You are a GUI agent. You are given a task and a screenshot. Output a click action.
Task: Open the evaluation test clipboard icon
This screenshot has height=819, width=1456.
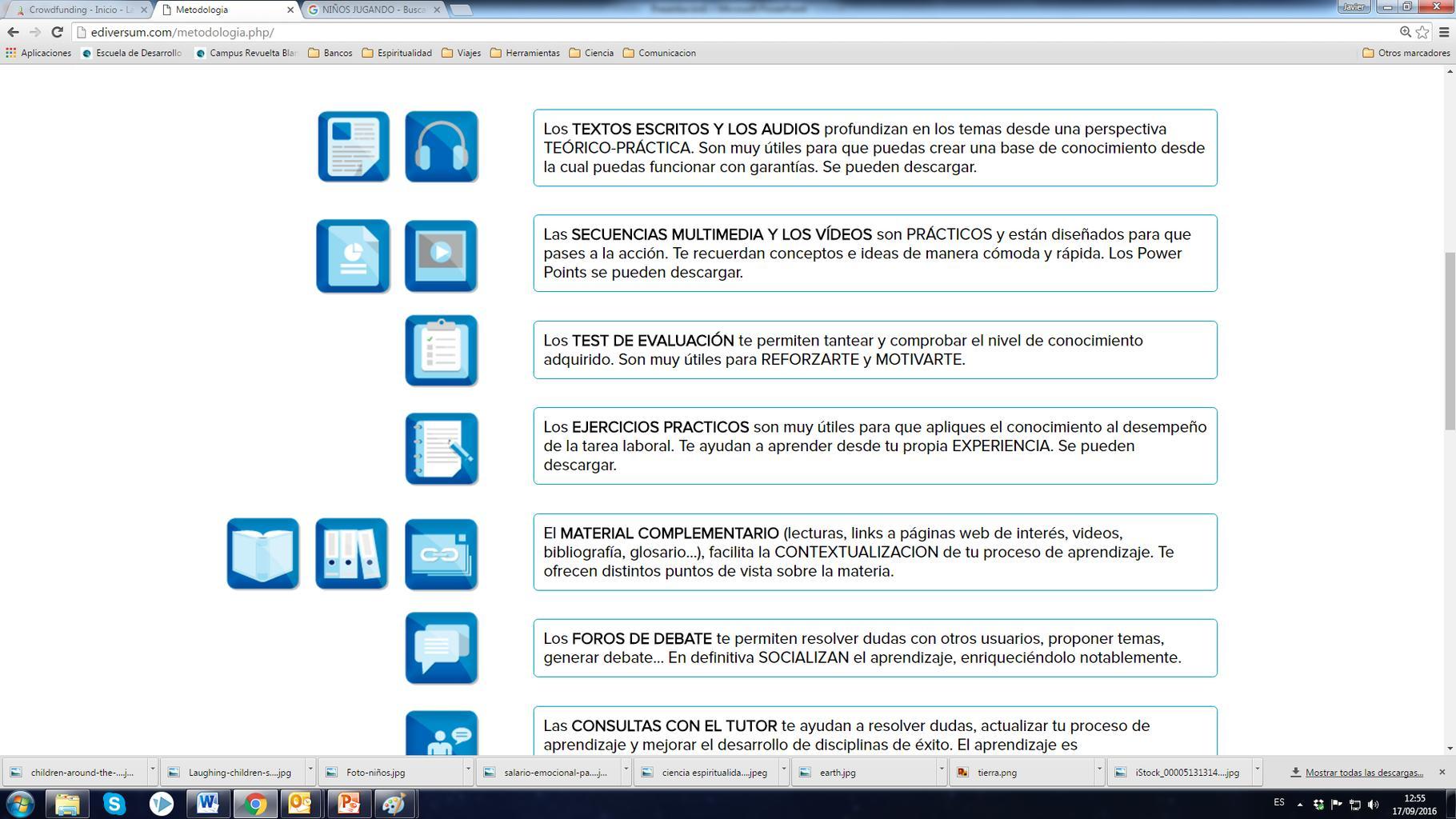441,350
